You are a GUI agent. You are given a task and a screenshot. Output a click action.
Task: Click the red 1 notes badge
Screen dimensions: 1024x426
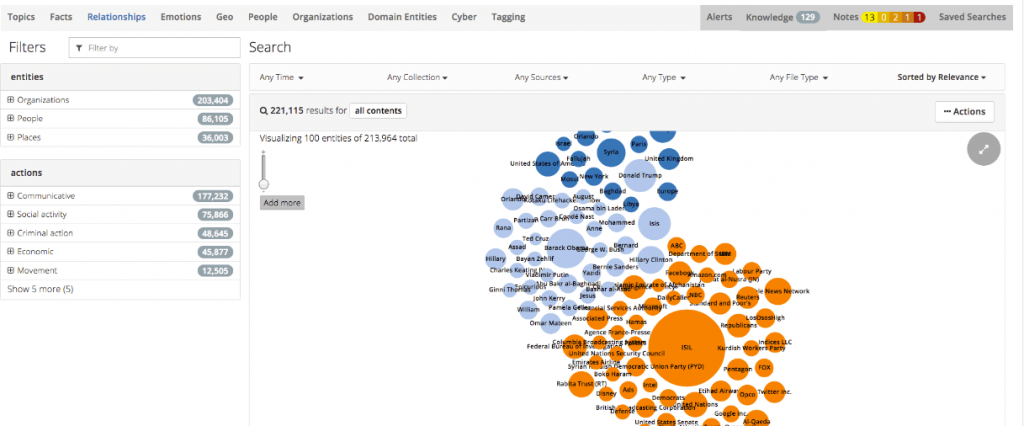pos(919,18)
